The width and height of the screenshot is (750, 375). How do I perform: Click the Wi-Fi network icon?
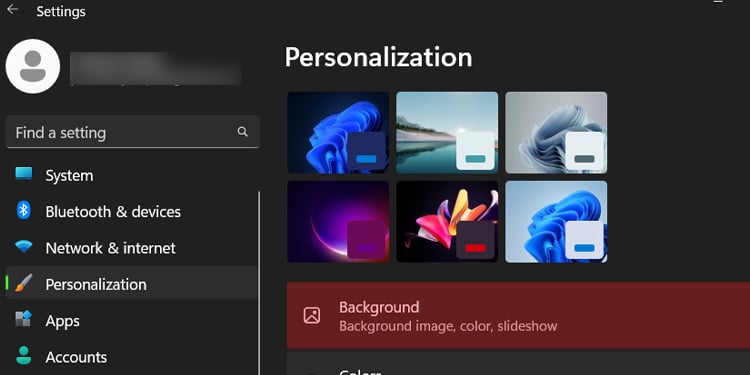tap(23, 247)
